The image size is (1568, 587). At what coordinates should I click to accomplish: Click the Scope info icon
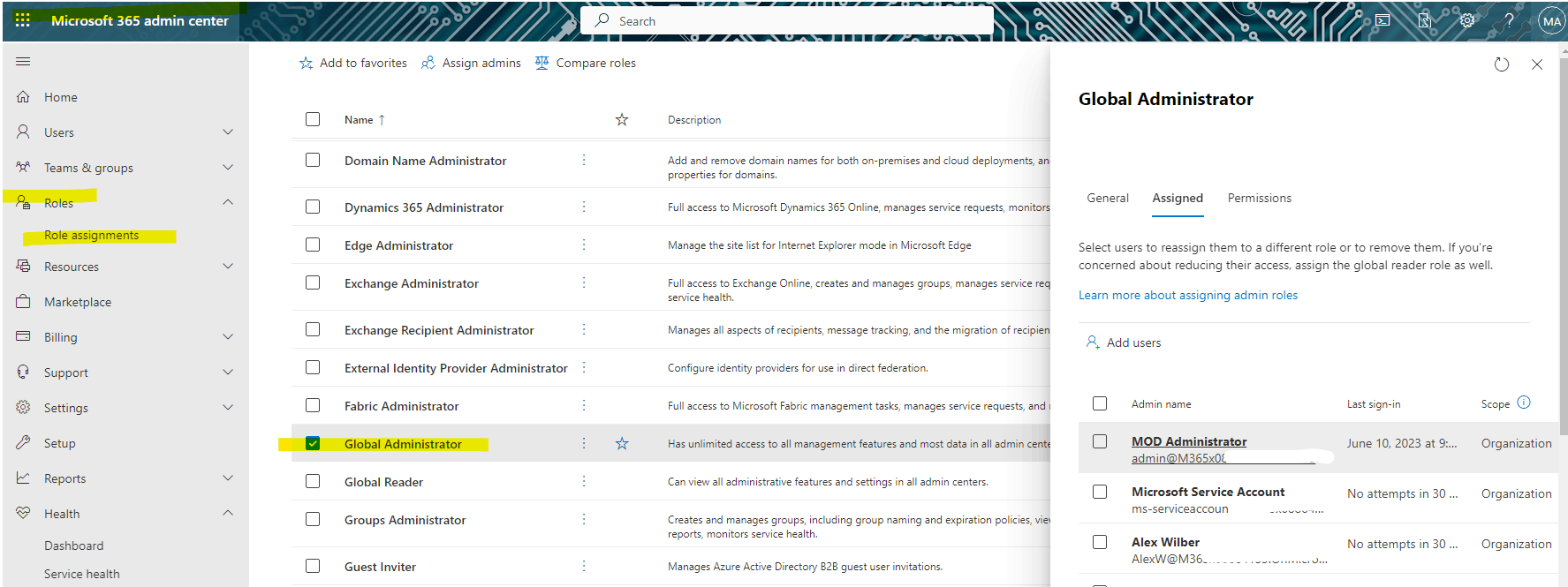[x=1524, y=403]
